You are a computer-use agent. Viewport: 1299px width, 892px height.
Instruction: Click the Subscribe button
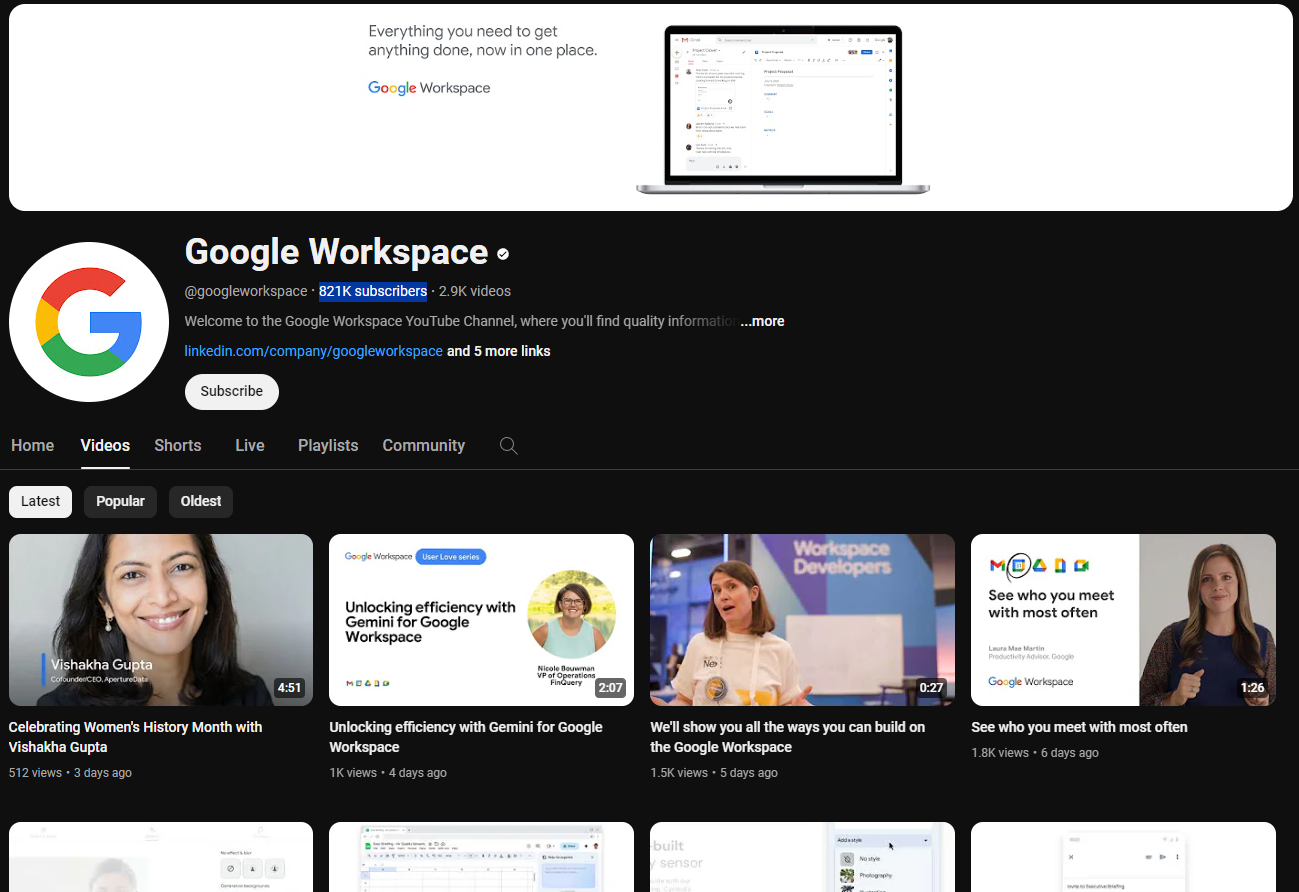231,391
